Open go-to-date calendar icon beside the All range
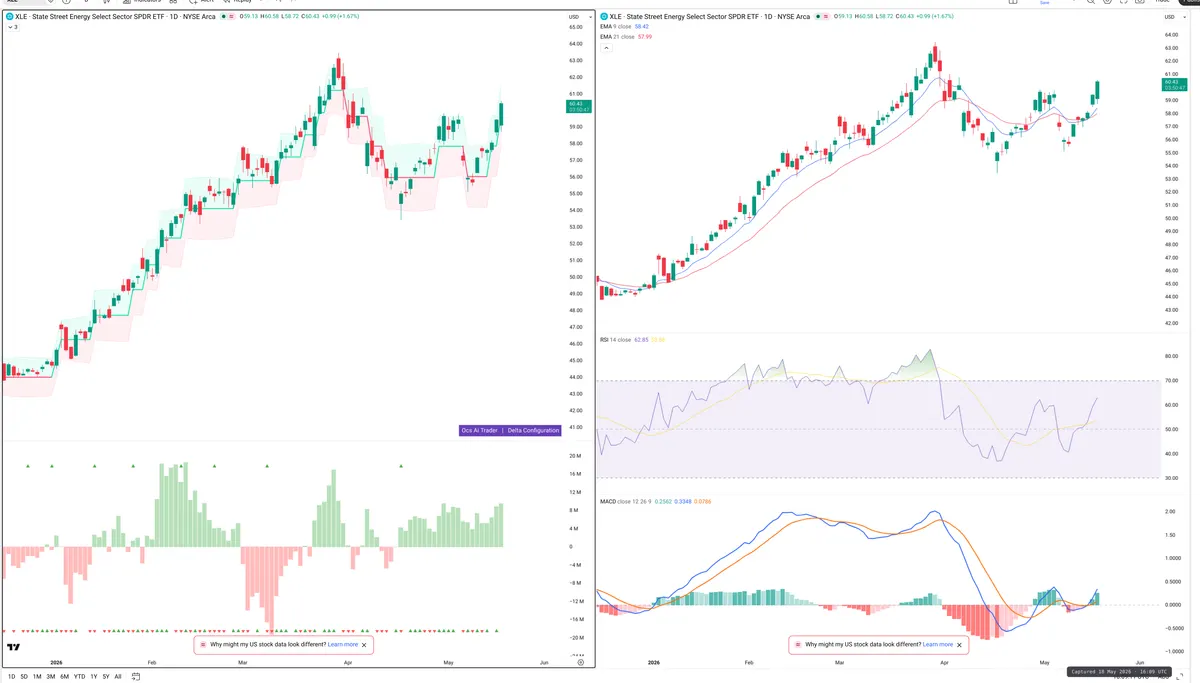 pyautogui.click(x=137, y=677)
